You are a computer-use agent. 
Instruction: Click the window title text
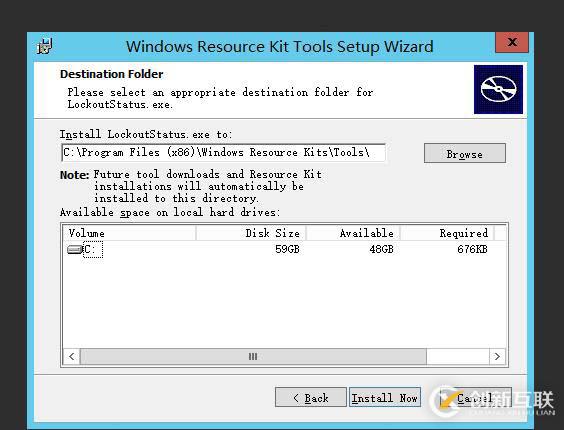(279, 47)
